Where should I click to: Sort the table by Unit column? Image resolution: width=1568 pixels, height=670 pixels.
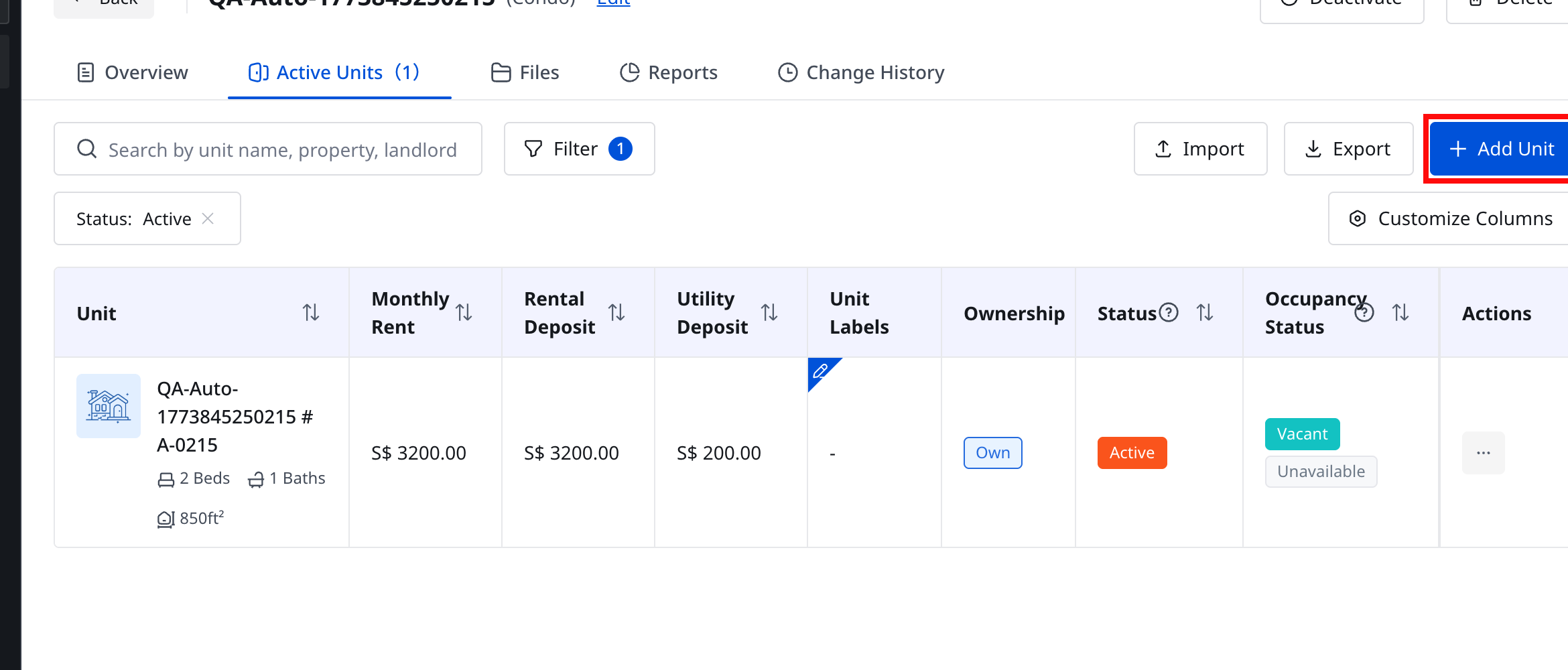point(311,313)
